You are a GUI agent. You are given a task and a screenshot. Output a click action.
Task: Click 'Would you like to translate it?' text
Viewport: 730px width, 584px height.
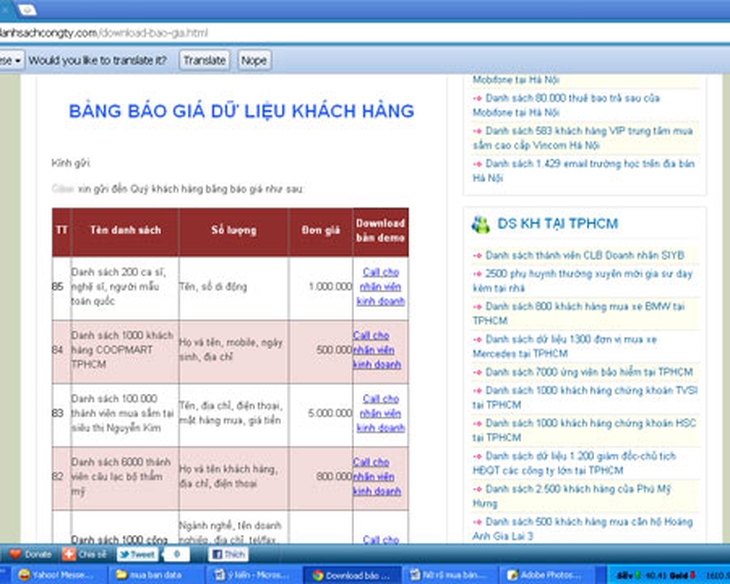click(97, 61)
